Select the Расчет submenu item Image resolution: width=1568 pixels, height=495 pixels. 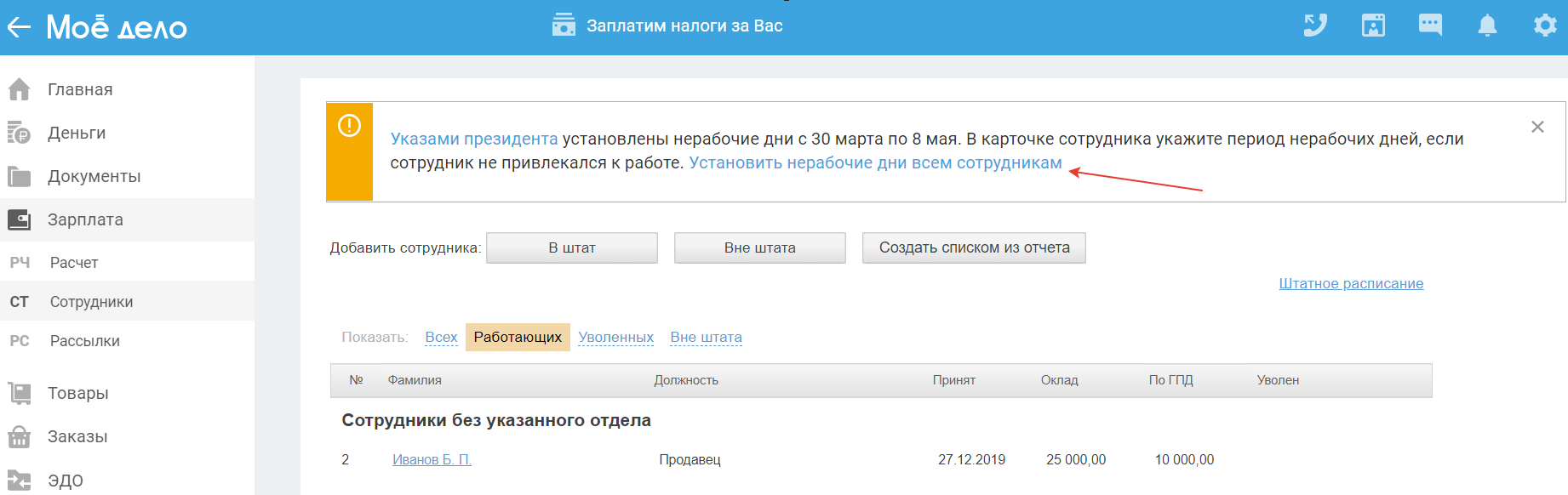coord(74,263)
